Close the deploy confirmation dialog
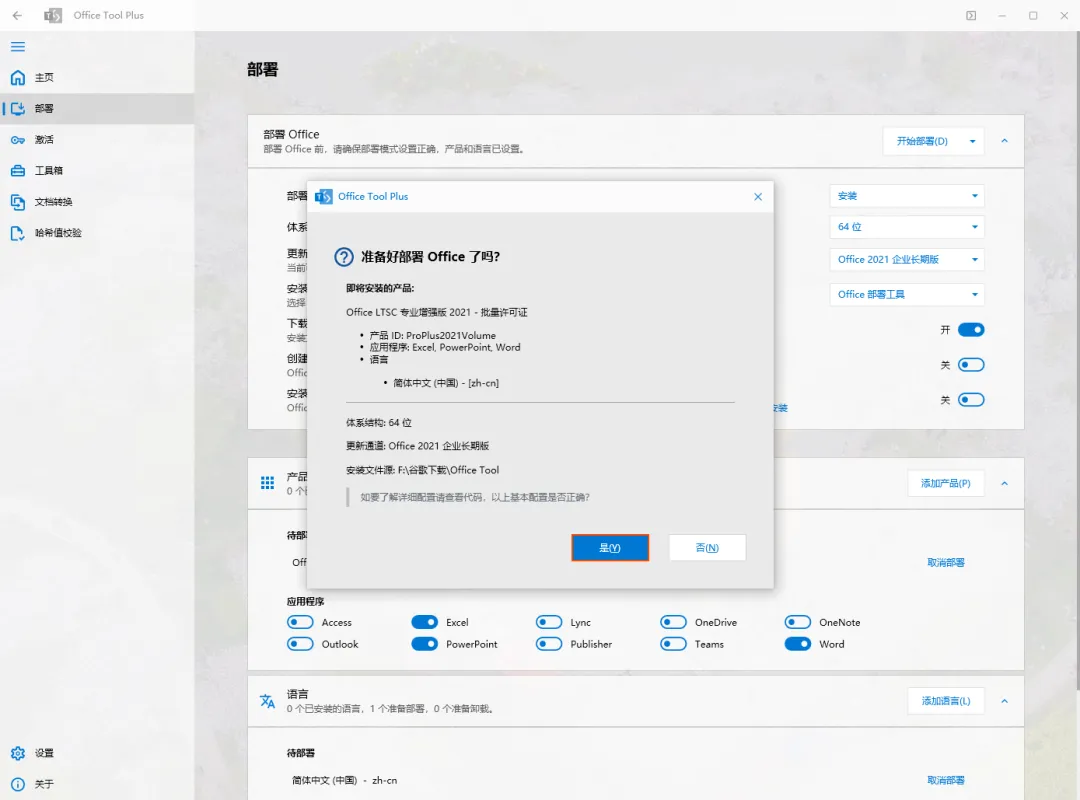This screenshot has height=800, width=1080. 758,197
